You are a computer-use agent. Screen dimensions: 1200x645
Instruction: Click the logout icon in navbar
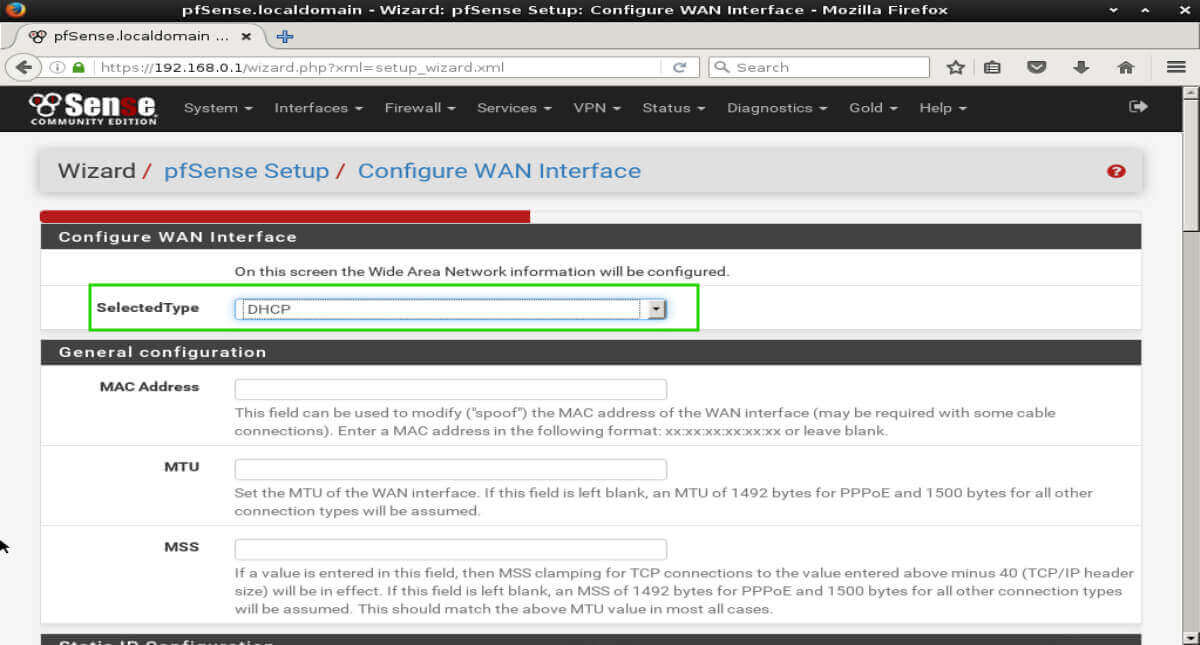[1138, 107]
